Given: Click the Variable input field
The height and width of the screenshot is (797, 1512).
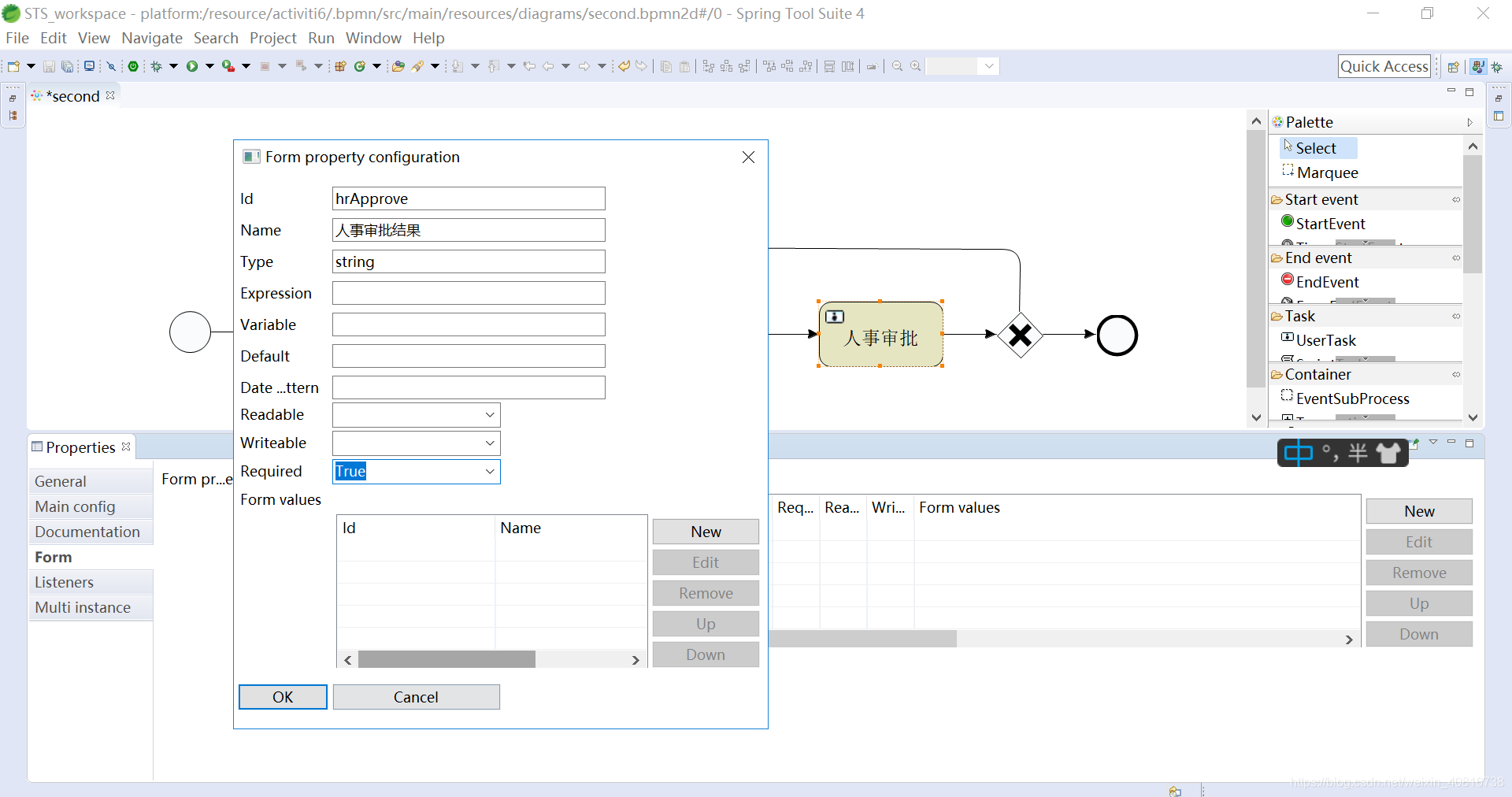Looking at the screenshot, I should pos(469,324).
